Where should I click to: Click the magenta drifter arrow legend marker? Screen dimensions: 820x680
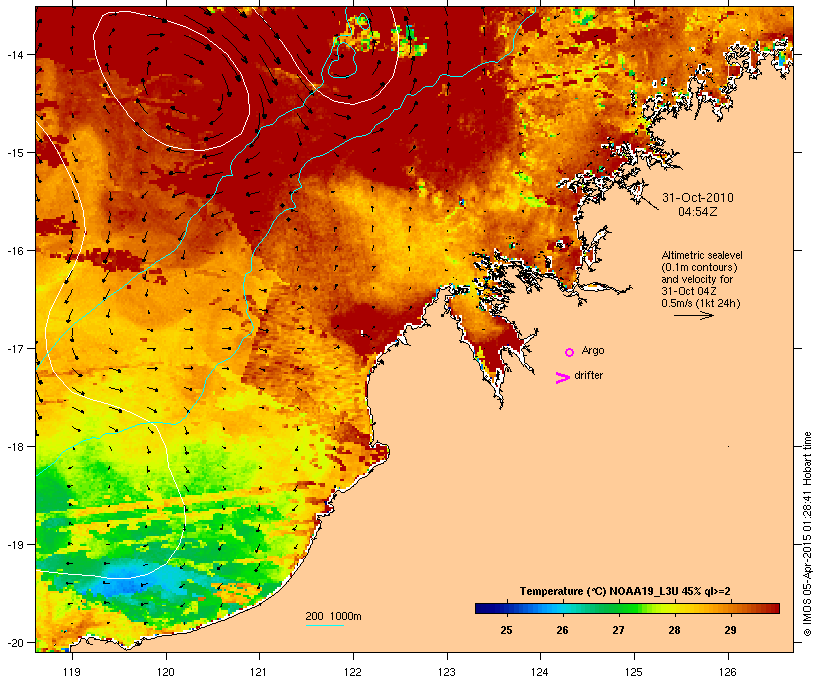pos(563,378)
